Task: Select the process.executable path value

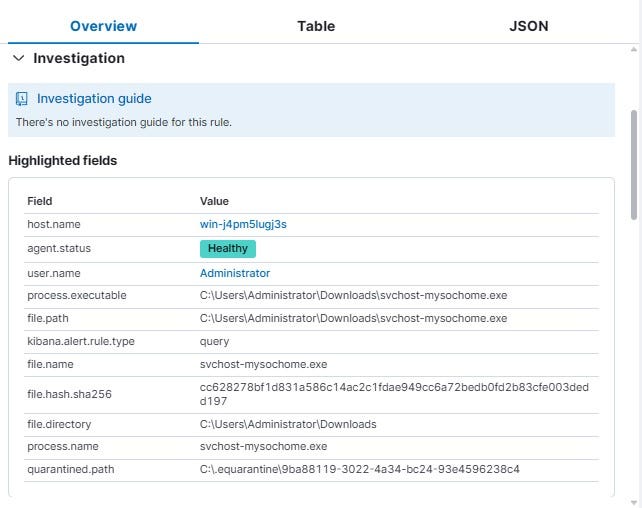Action: (x=353, y=296)
